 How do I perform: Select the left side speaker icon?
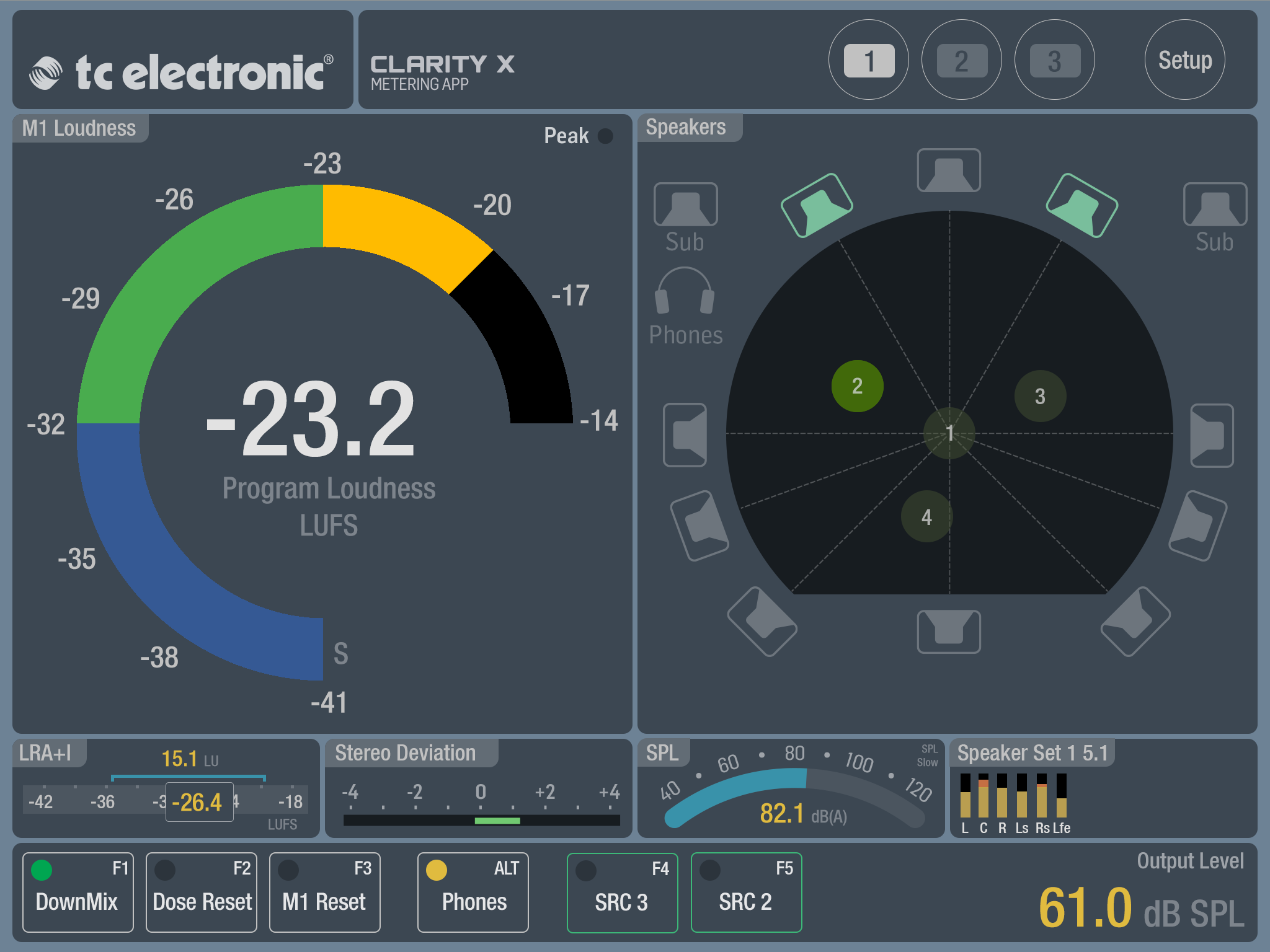tap(685, 435)
